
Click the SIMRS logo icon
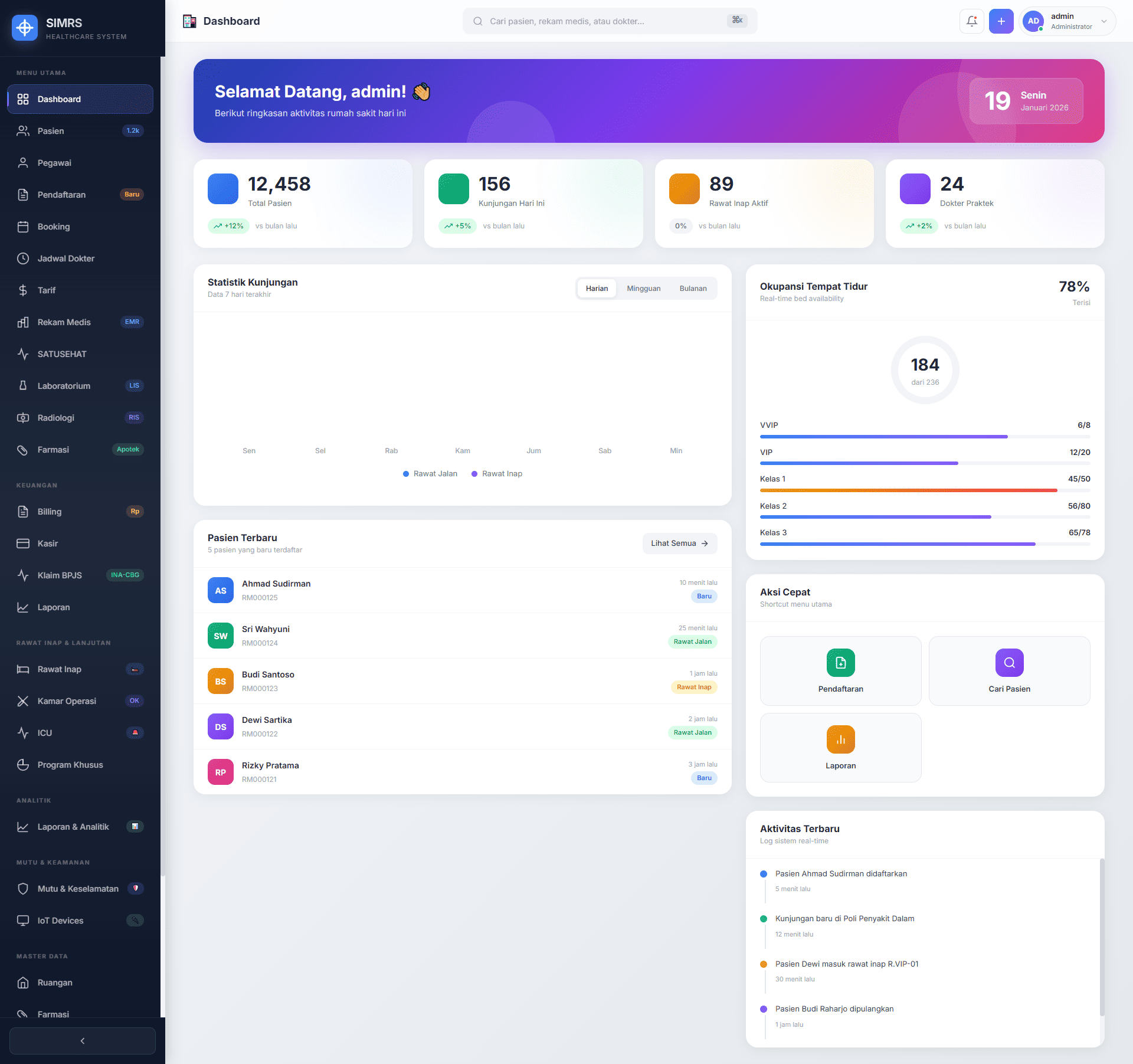(25, 28)
